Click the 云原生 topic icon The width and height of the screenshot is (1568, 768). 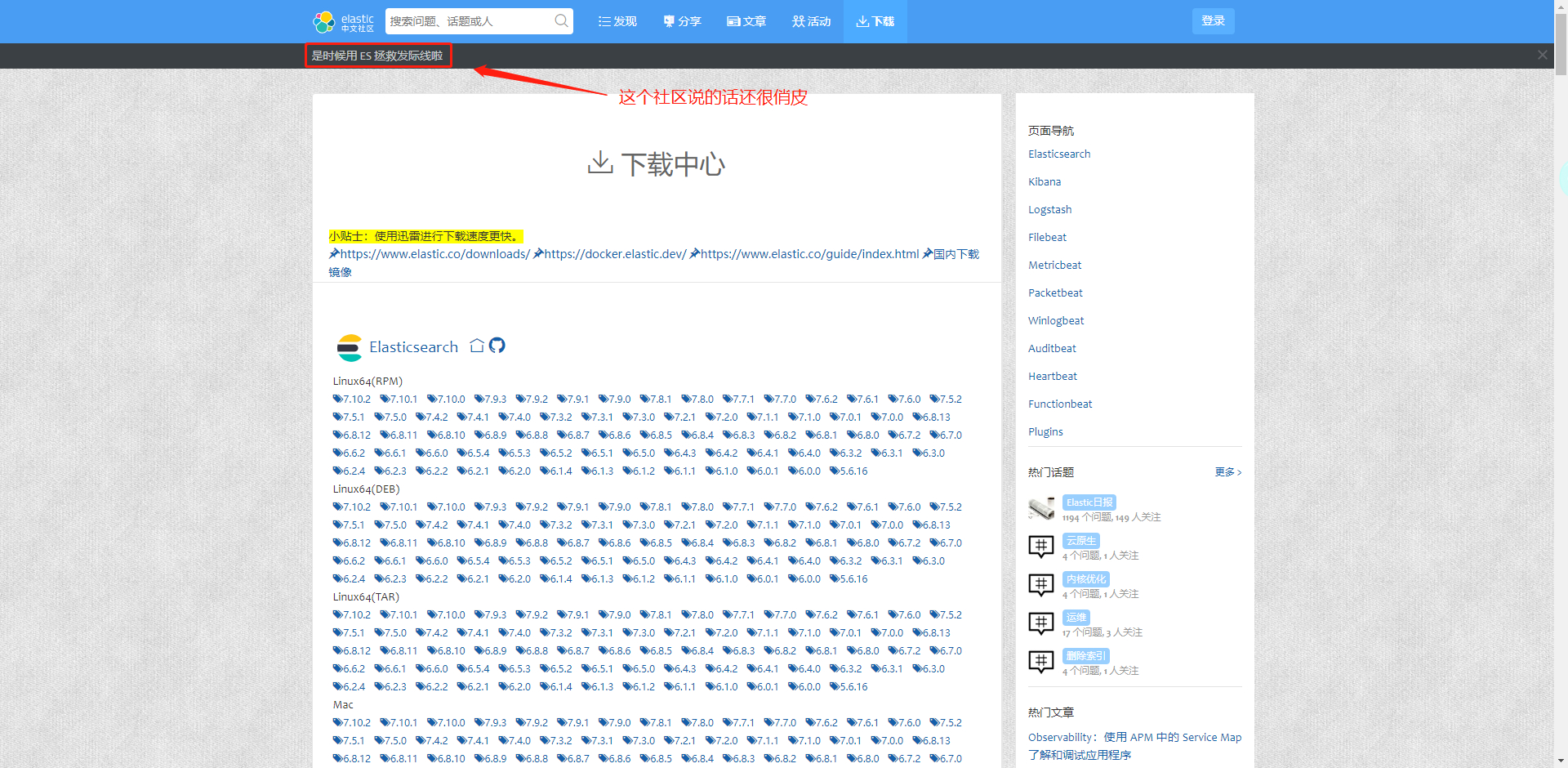pyautogui.click(x=1041, y=547)
